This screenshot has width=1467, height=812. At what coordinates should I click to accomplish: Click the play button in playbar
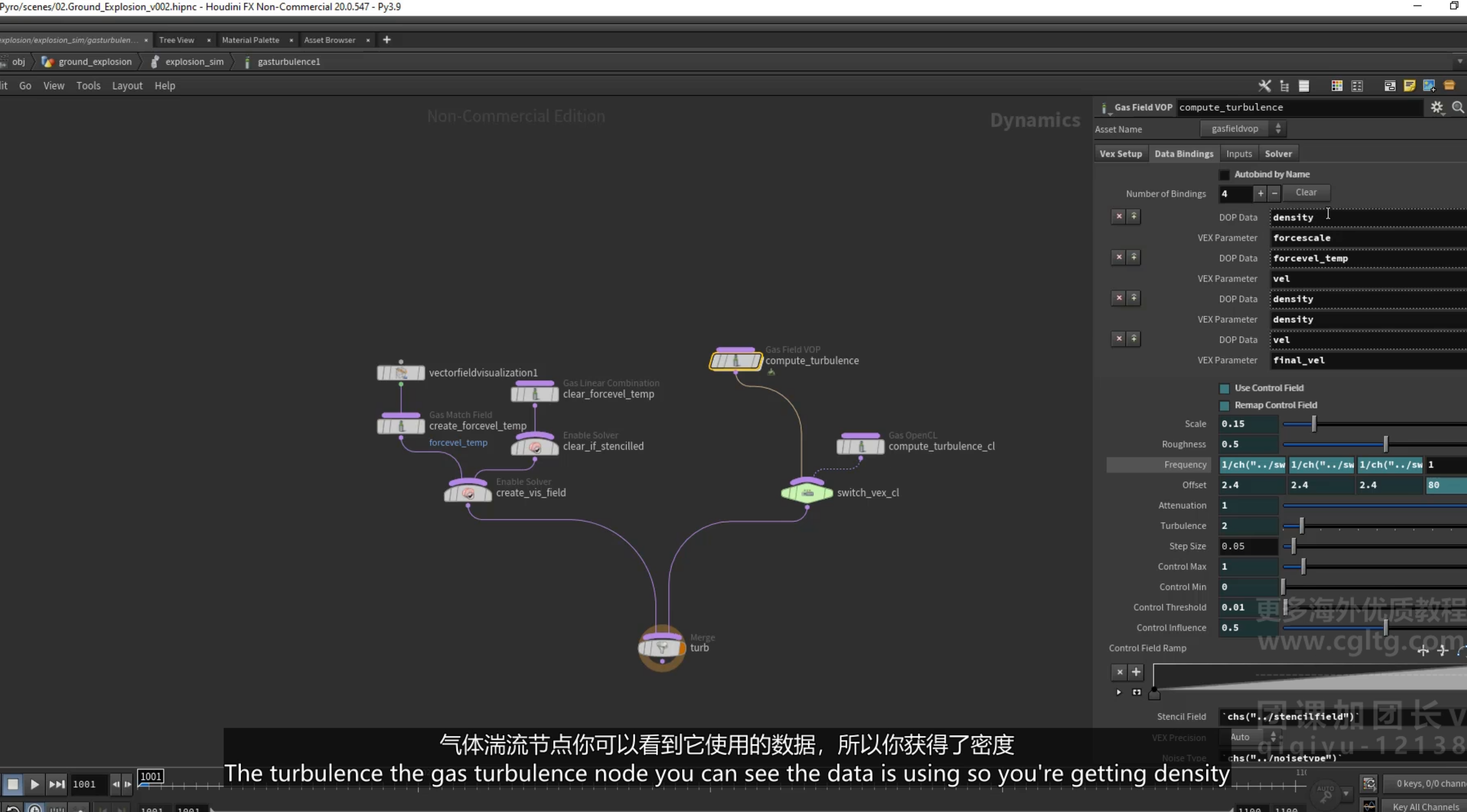34,784
